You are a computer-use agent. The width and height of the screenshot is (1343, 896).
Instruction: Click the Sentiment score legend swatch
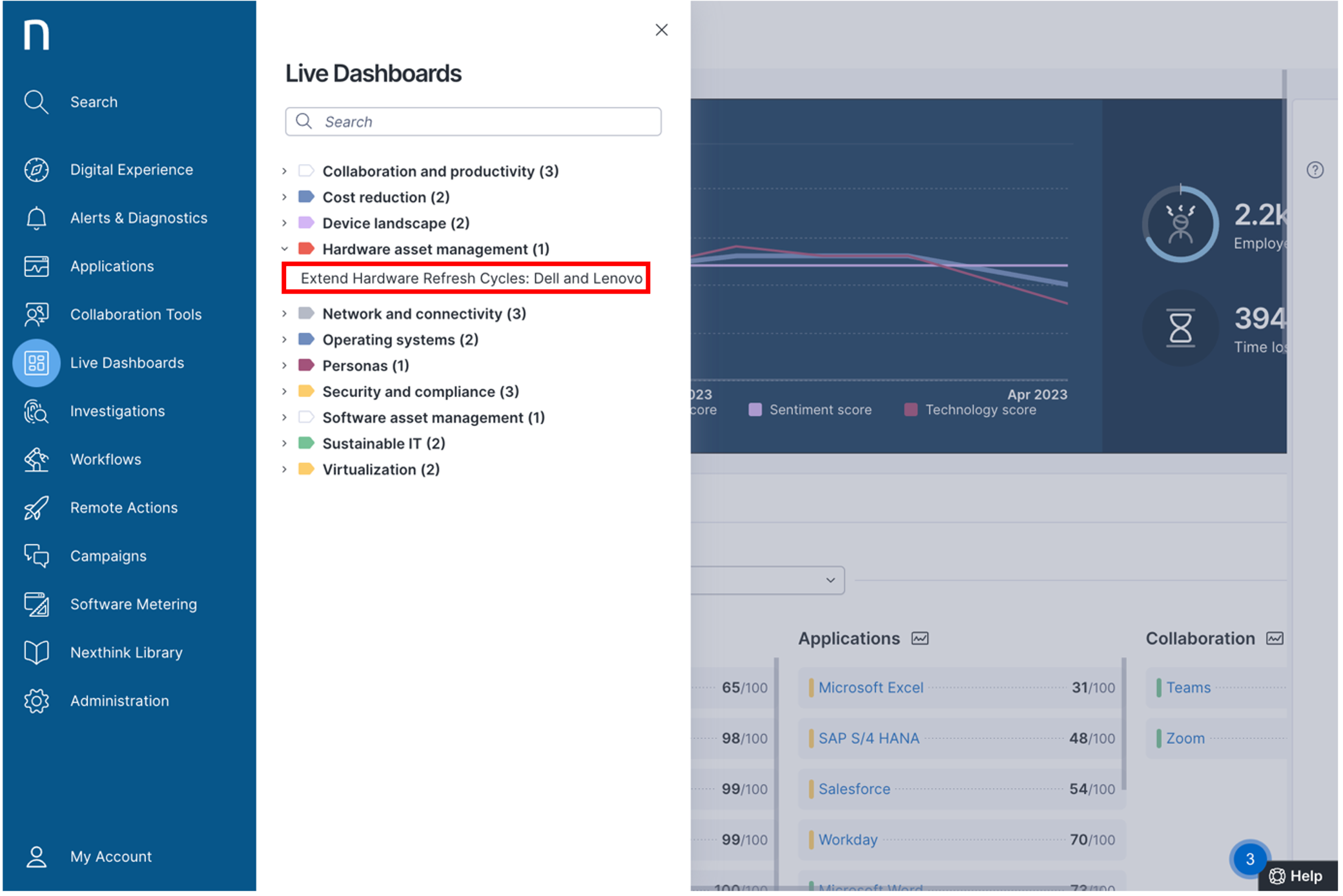click(755, 410)
